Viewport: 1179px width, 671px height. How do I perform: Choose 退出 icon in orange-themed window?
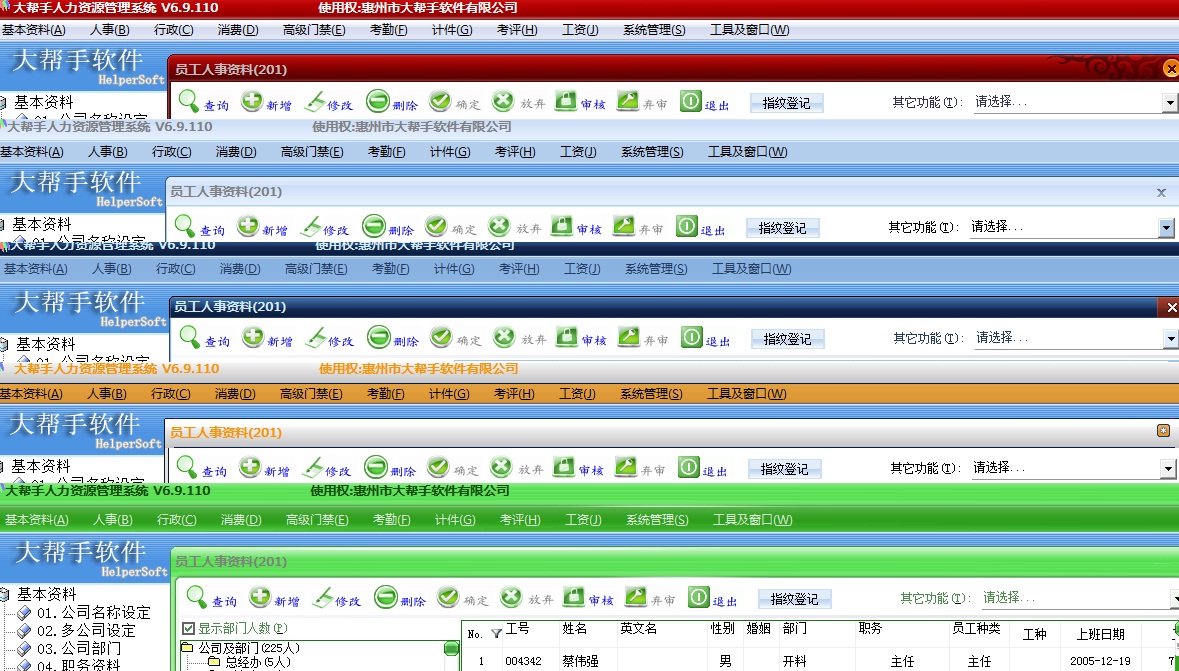[689, 467]
